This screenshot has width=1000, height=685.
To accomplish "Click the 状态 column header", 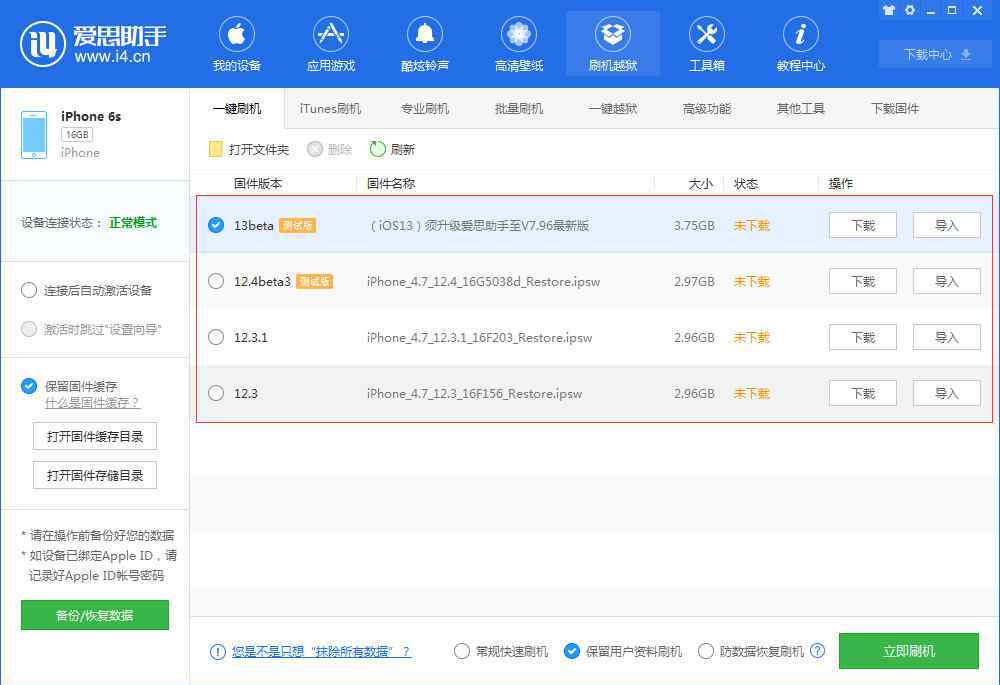I will 746,184.
